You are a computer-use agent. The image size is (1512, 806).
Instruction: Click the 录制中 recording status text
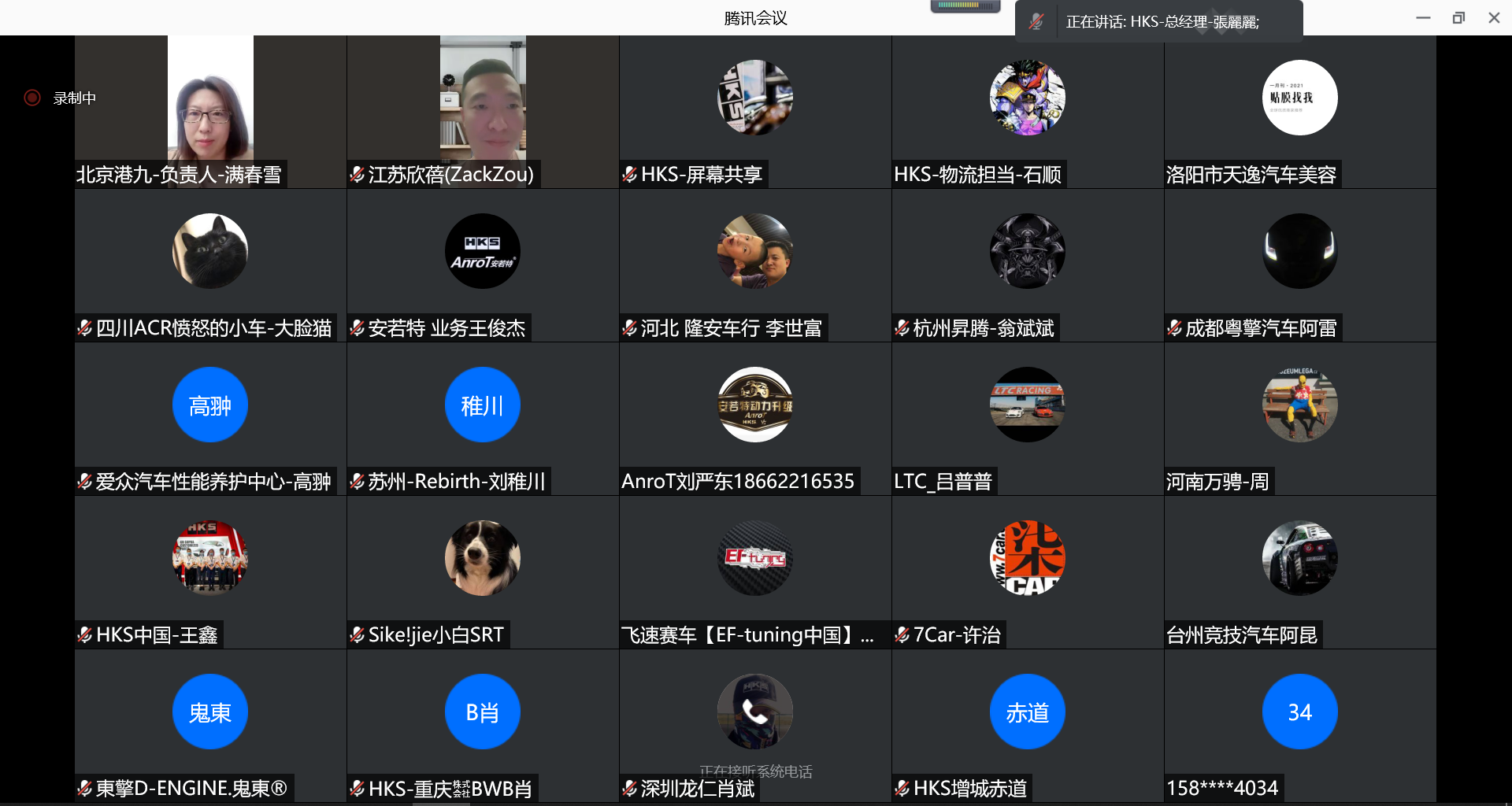pos(75,98)
